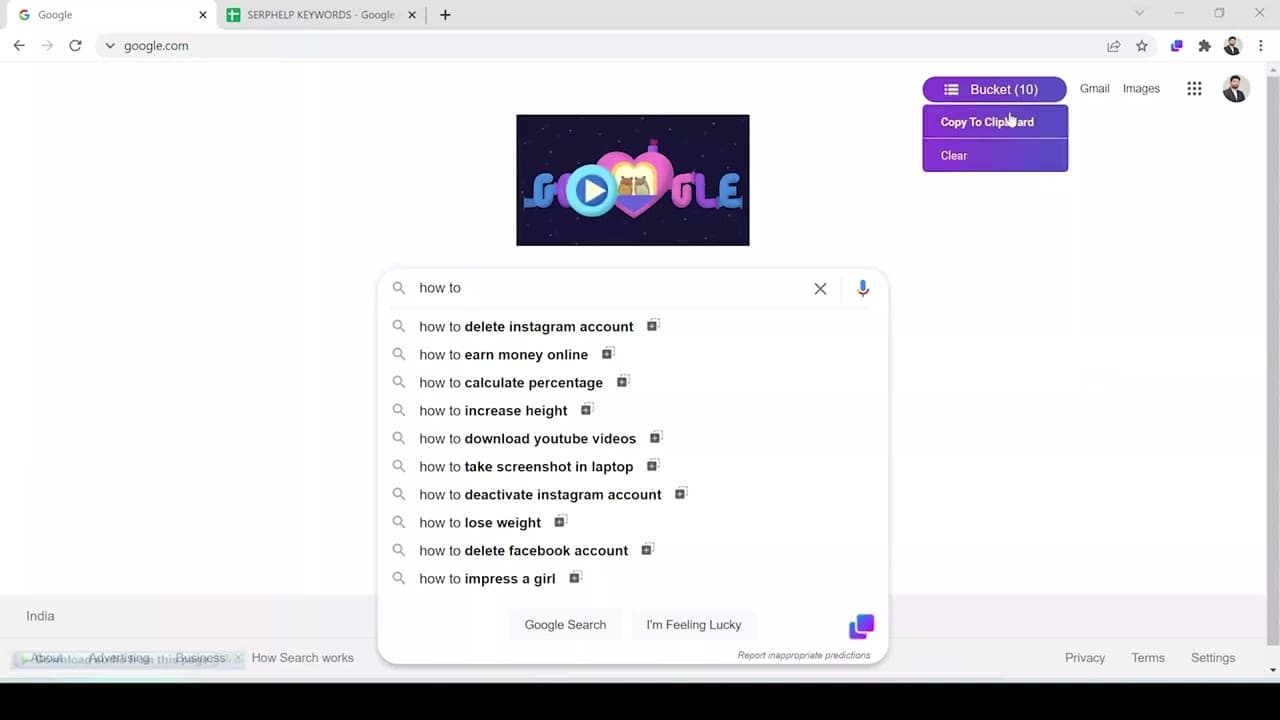Screen dimensions: 1280x720
Task: Click Report inappropriate predictions link
Action: coord(804,656)
